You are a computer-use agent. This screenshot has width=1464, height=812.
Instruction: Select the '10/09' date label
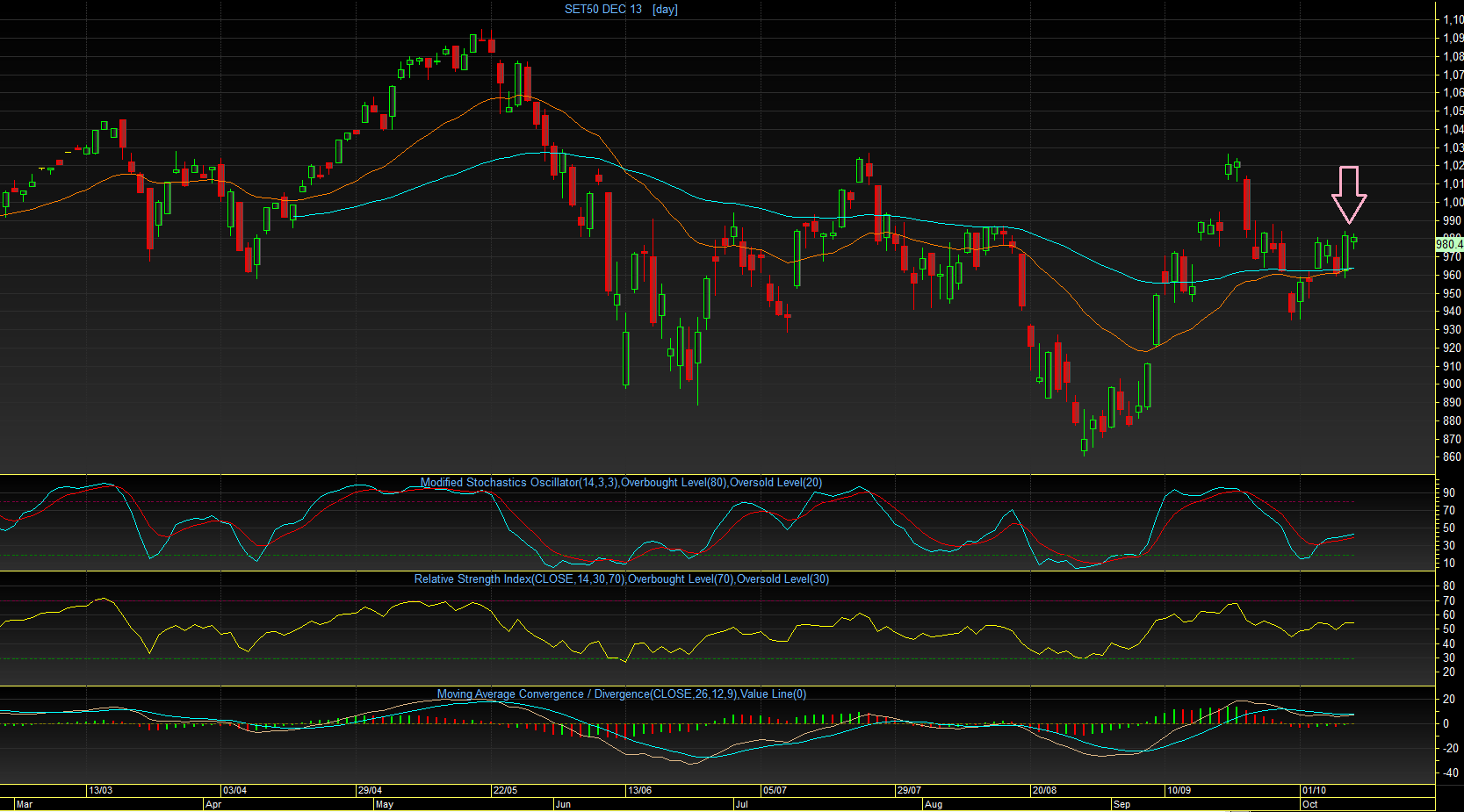tap(1179, 790)
